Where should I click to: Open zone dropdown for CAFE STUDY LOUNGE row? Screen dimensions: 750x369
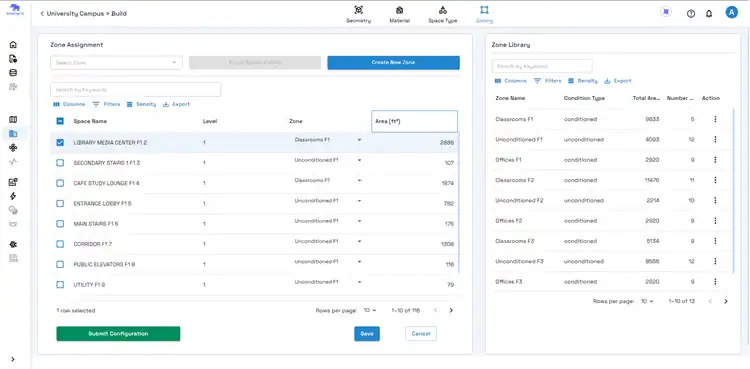point(328,180)
